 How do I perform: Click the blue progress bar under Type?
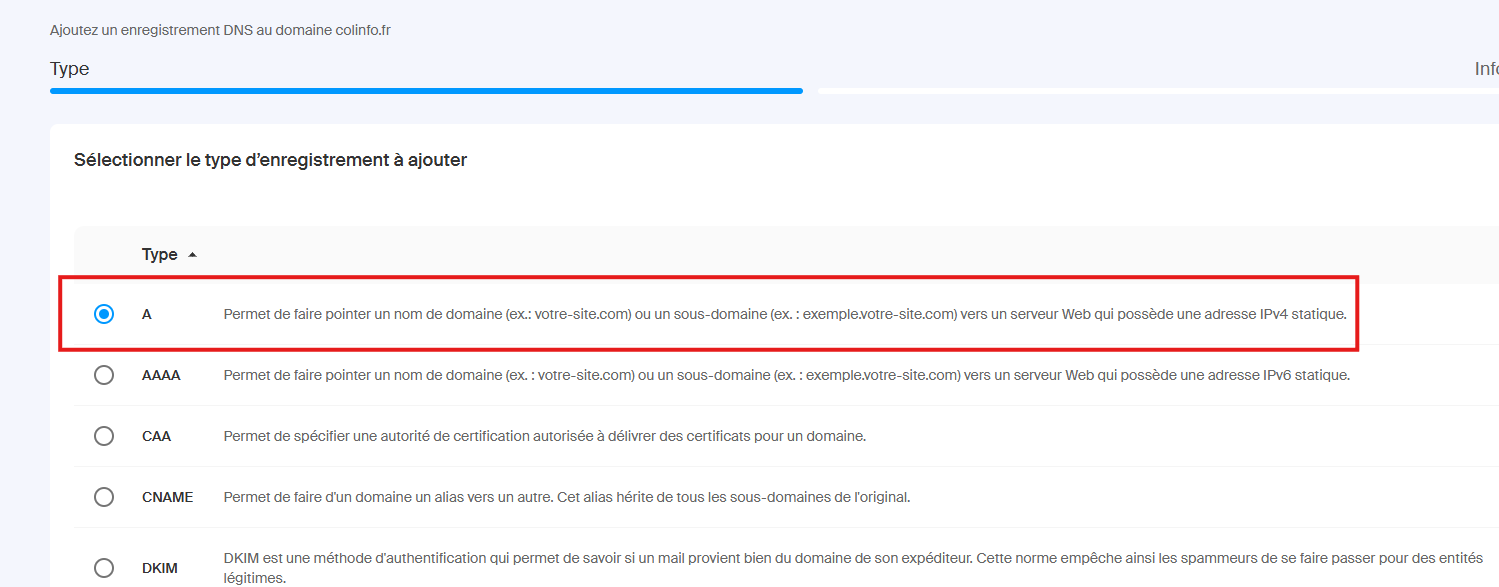click(x=426, y=91)
